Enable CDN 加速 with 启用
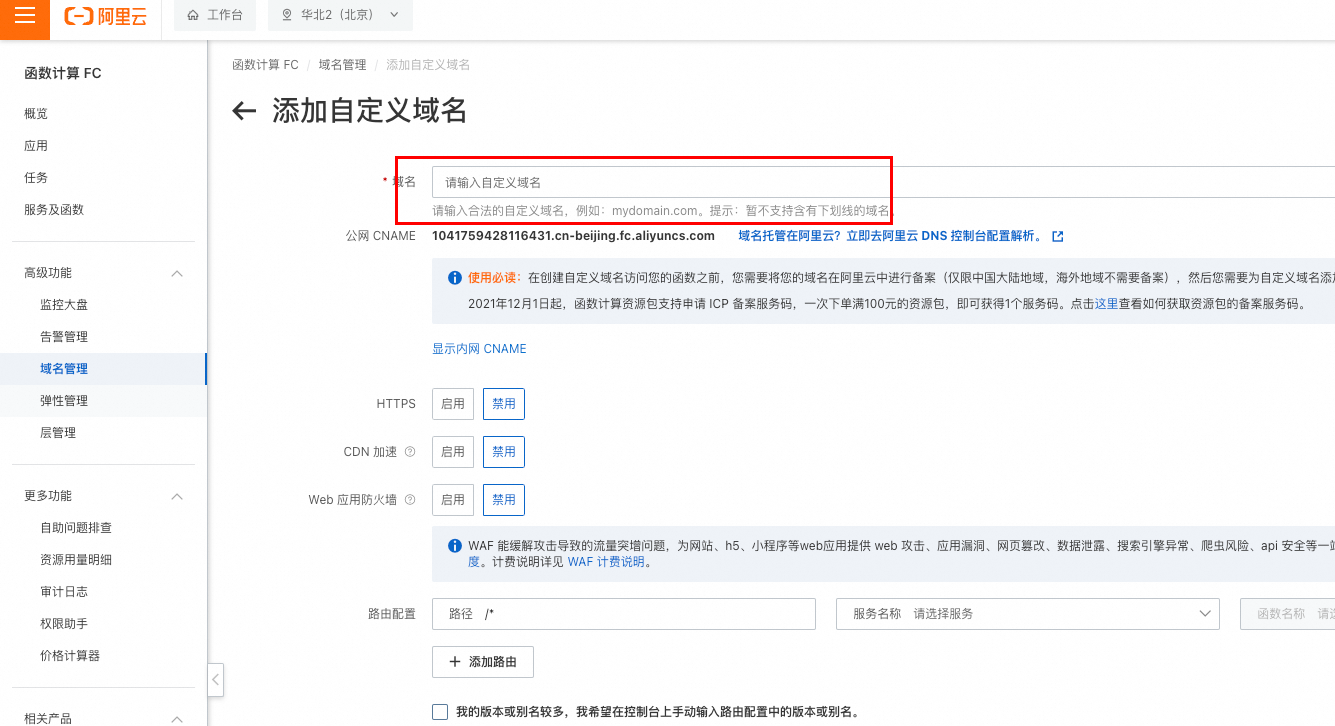This screenshot has width=1335, height=726. (453, 452)
